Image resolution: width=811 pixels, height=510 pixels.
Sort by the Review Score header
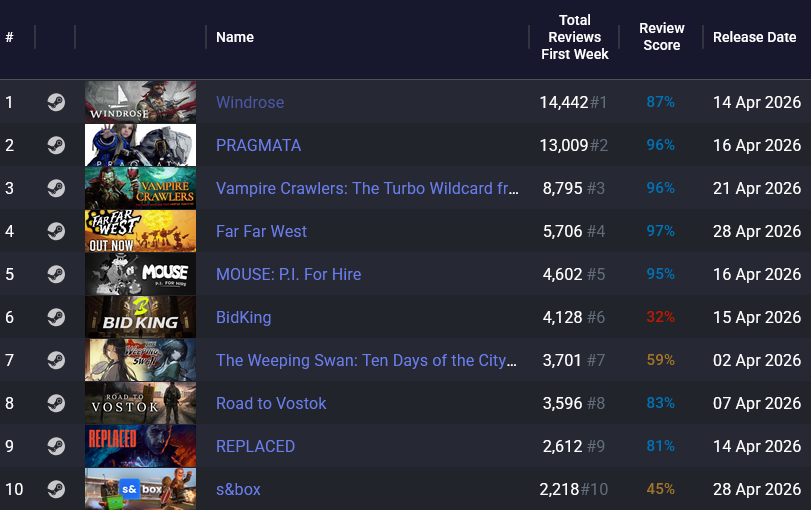[x=662, y=37]
